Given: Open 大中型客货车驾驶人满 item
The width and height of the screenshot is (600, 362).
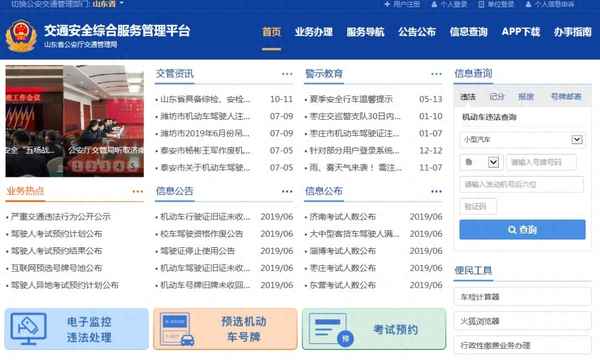Looking at the screenshot, I should pos(354,234).
